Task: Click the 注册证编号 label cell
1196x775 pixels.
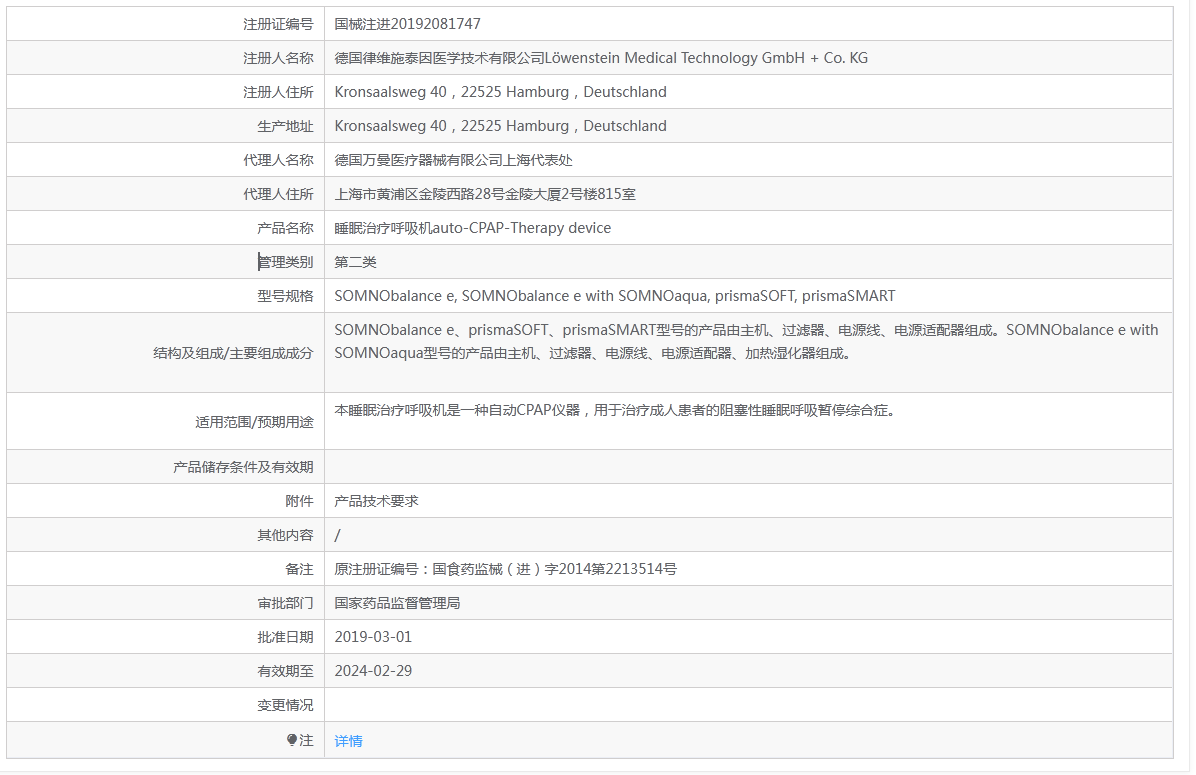Action: tap(278, 24)
